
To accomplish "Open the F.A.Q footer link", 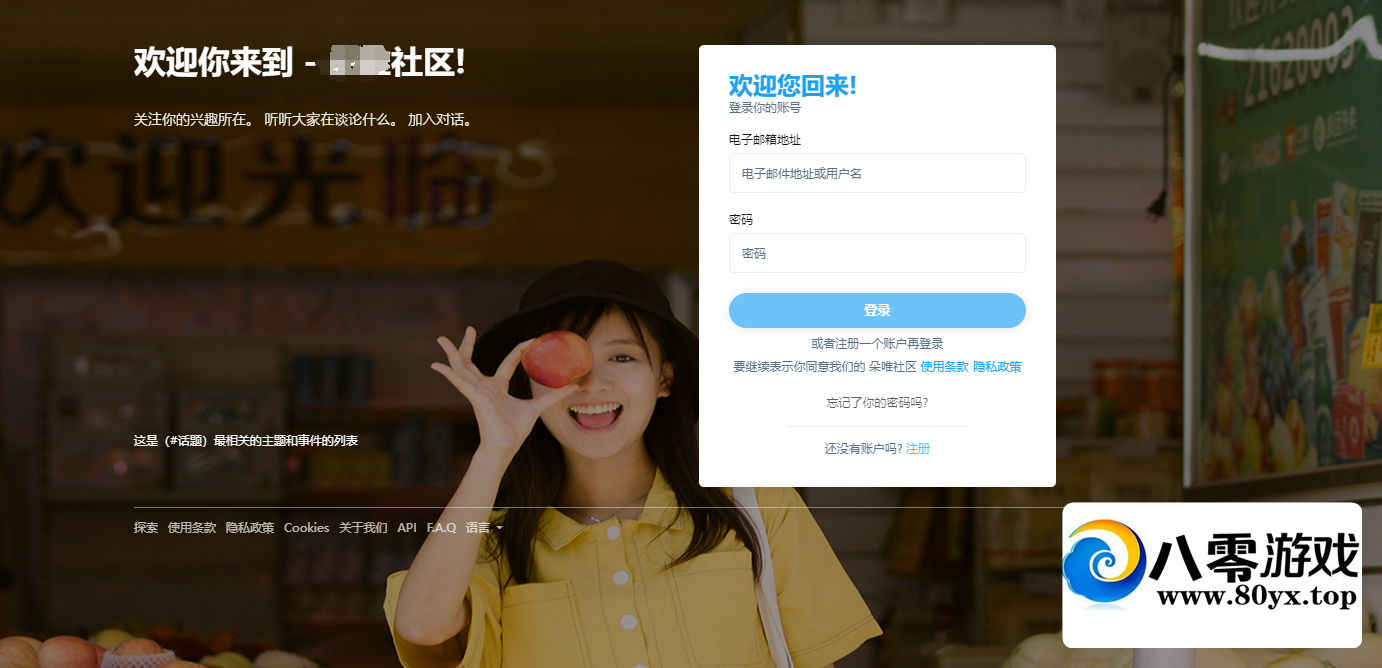I will point(441,528).
